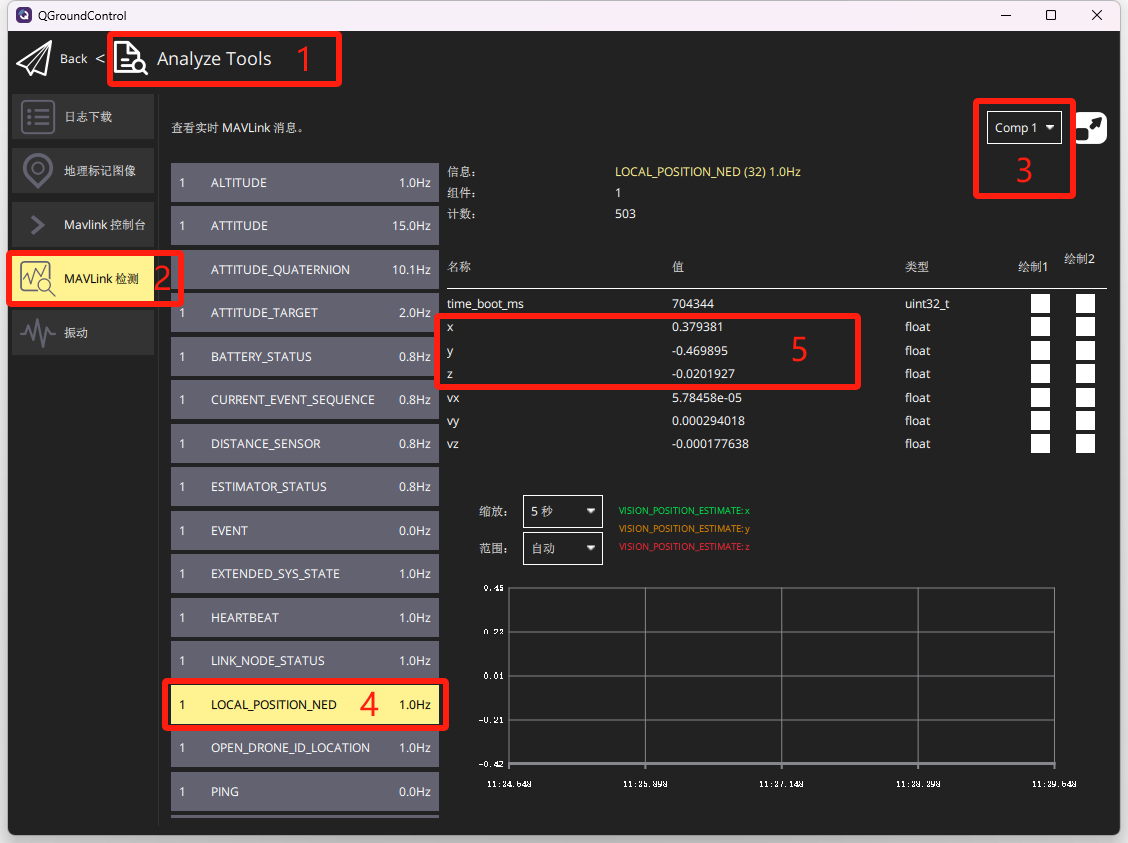Viewport: 1128px width, 843px height.
Task: Click the MAVLink inspector chart icon
Action: click(x=37, y=278)
